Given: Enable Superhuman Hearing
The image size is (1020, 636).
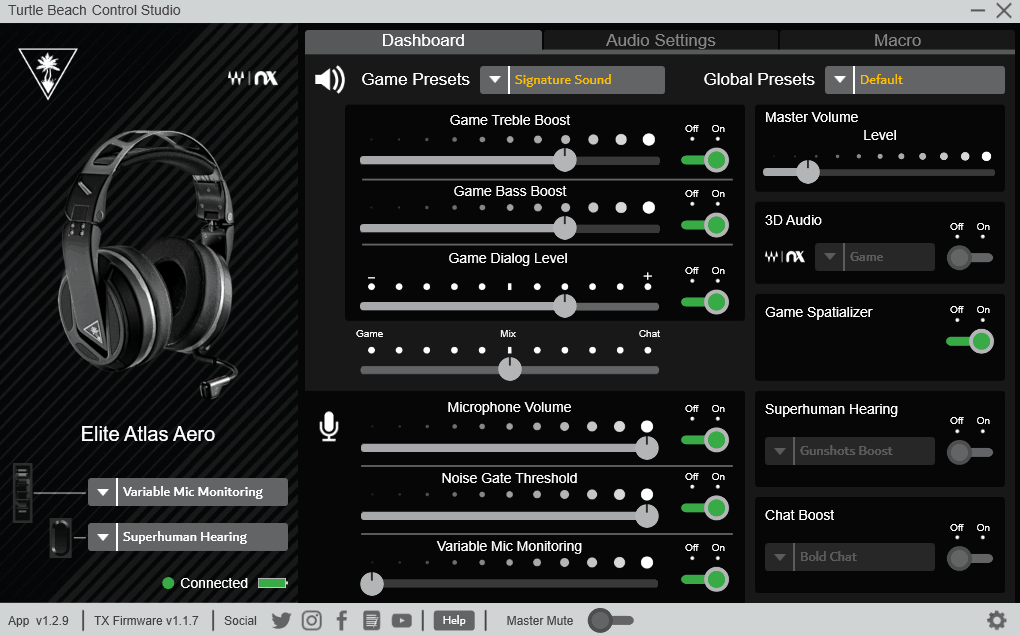Looking at the screenshot, I should point(969,450).
